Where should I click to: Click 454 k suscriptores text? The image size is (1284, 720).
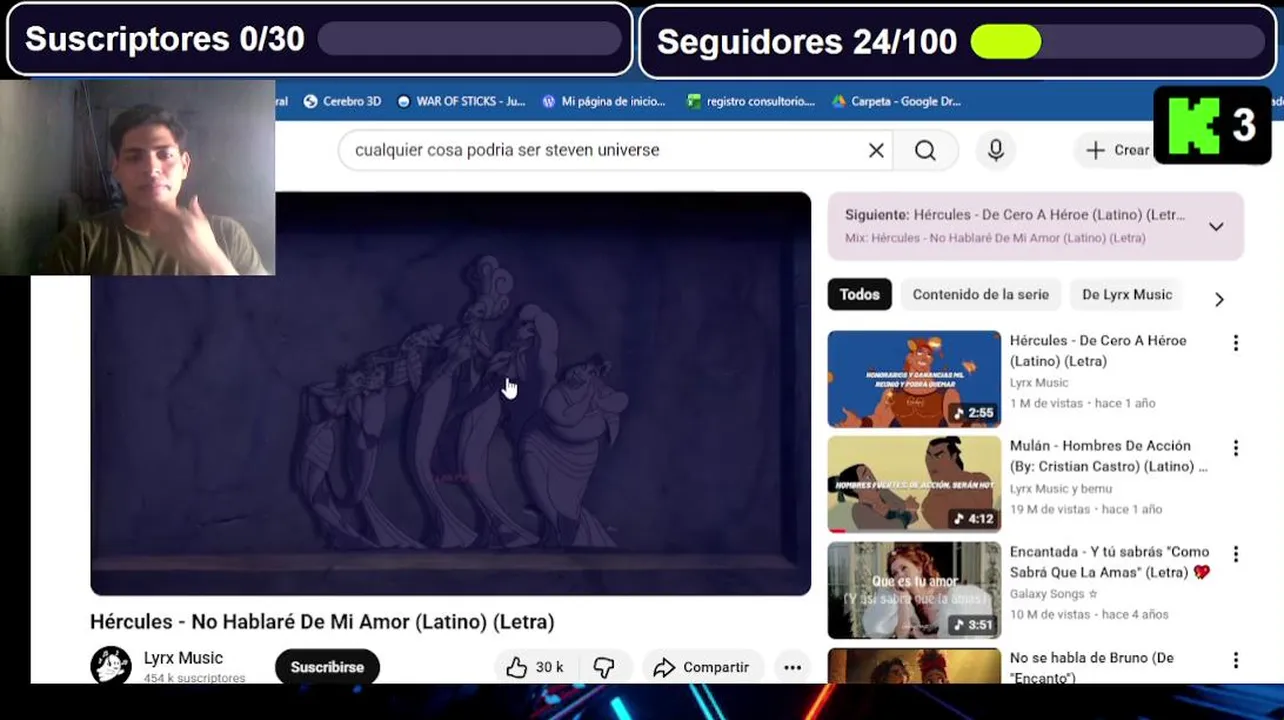(194, 678)
